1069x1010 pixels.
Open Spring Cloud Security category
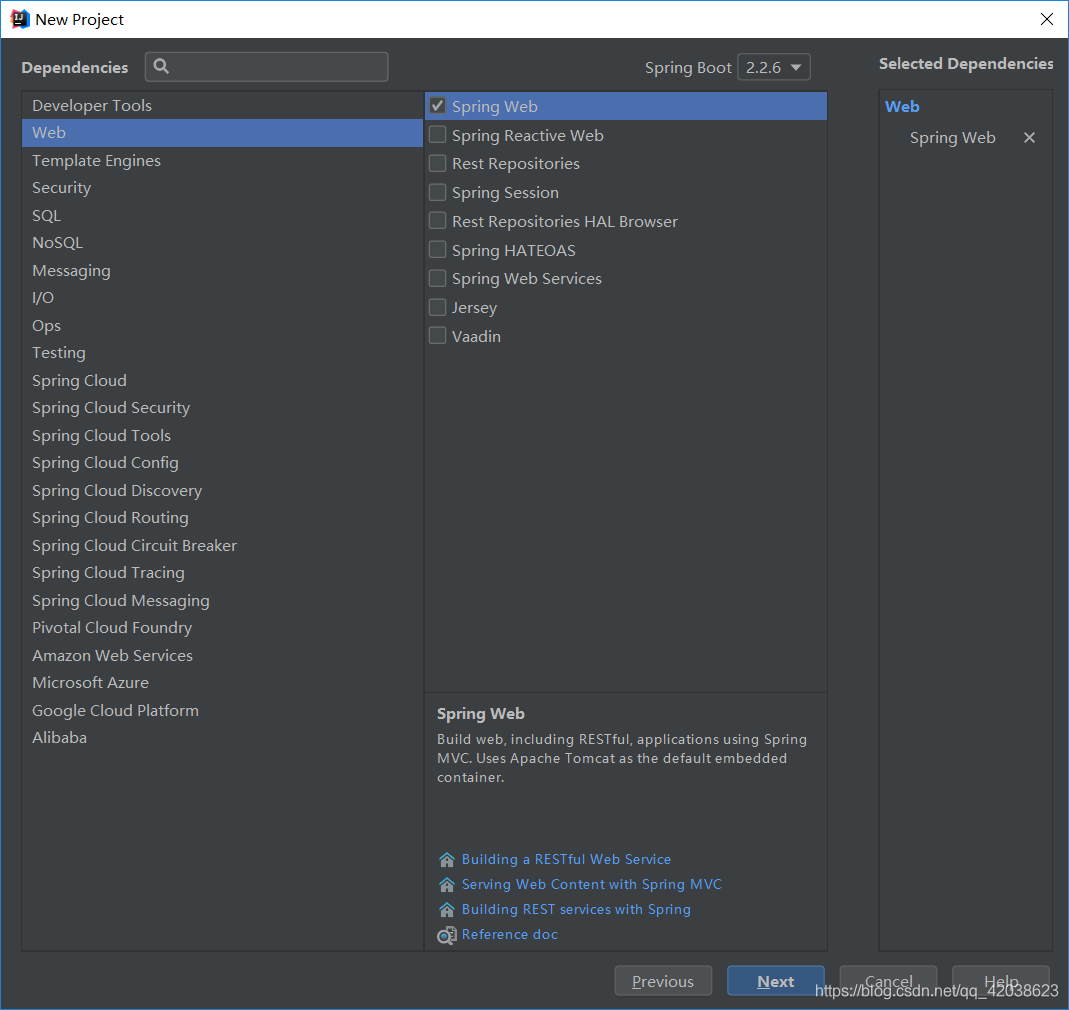222,408
